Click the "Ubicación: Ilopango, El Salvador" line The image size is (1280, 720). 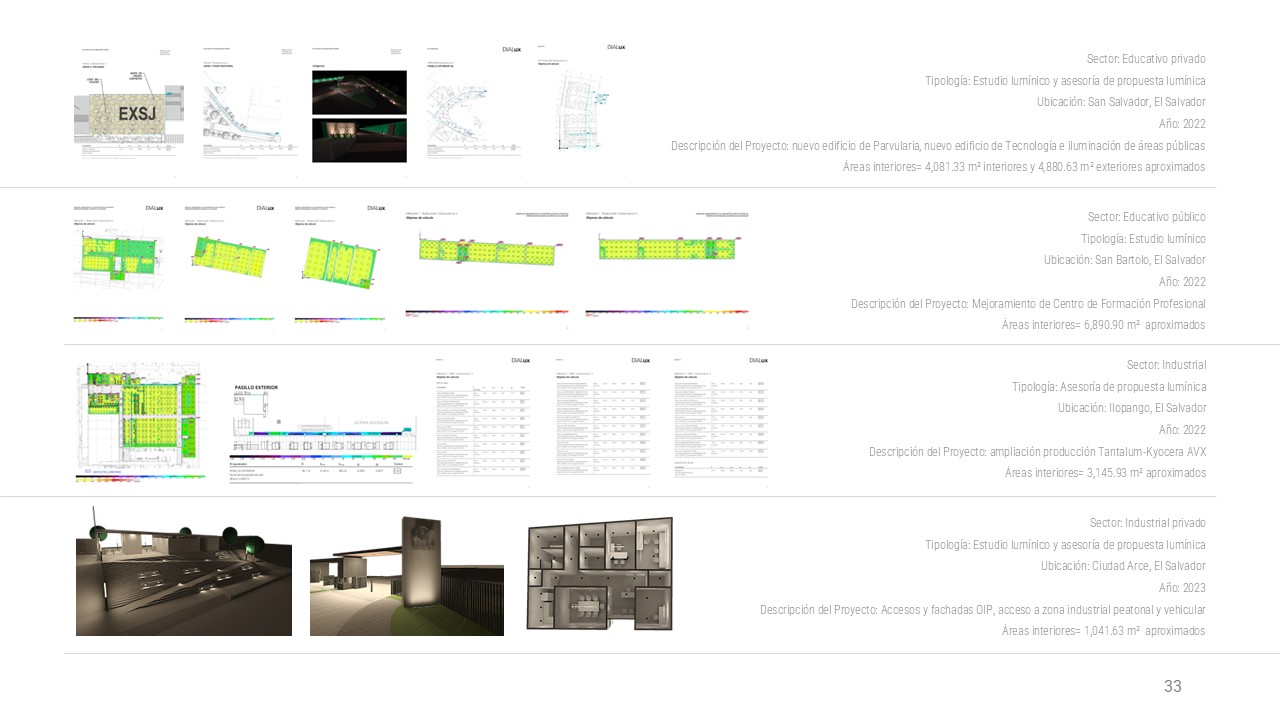(1131, 408)
